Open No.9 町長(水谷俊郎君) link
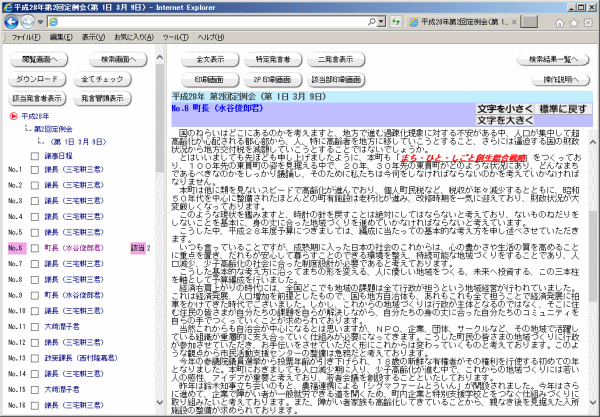The width and height of the screenshot is (600, 417). click(x=74, y=295)
